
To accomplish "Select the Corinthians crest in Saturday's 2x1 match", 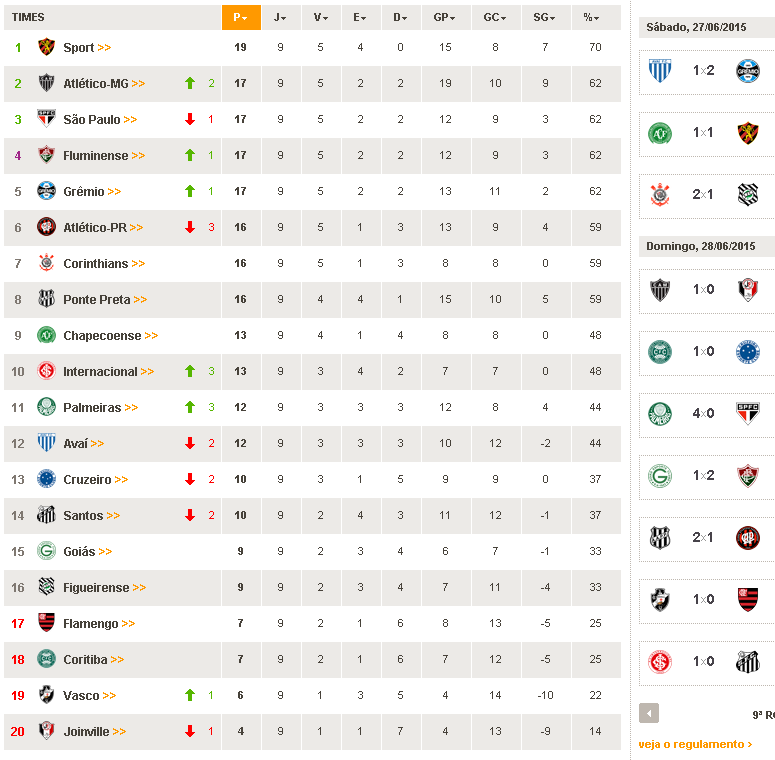I will click(x=660, y=194).
